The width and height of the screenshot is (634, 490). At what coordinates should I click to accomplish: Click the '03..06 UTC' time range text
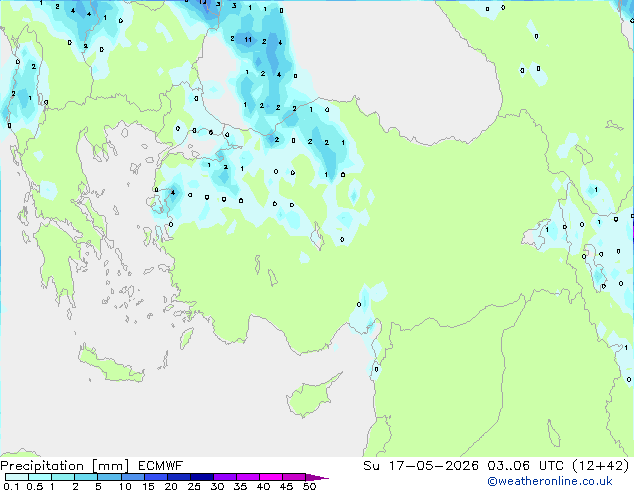(x=525, y=466)
